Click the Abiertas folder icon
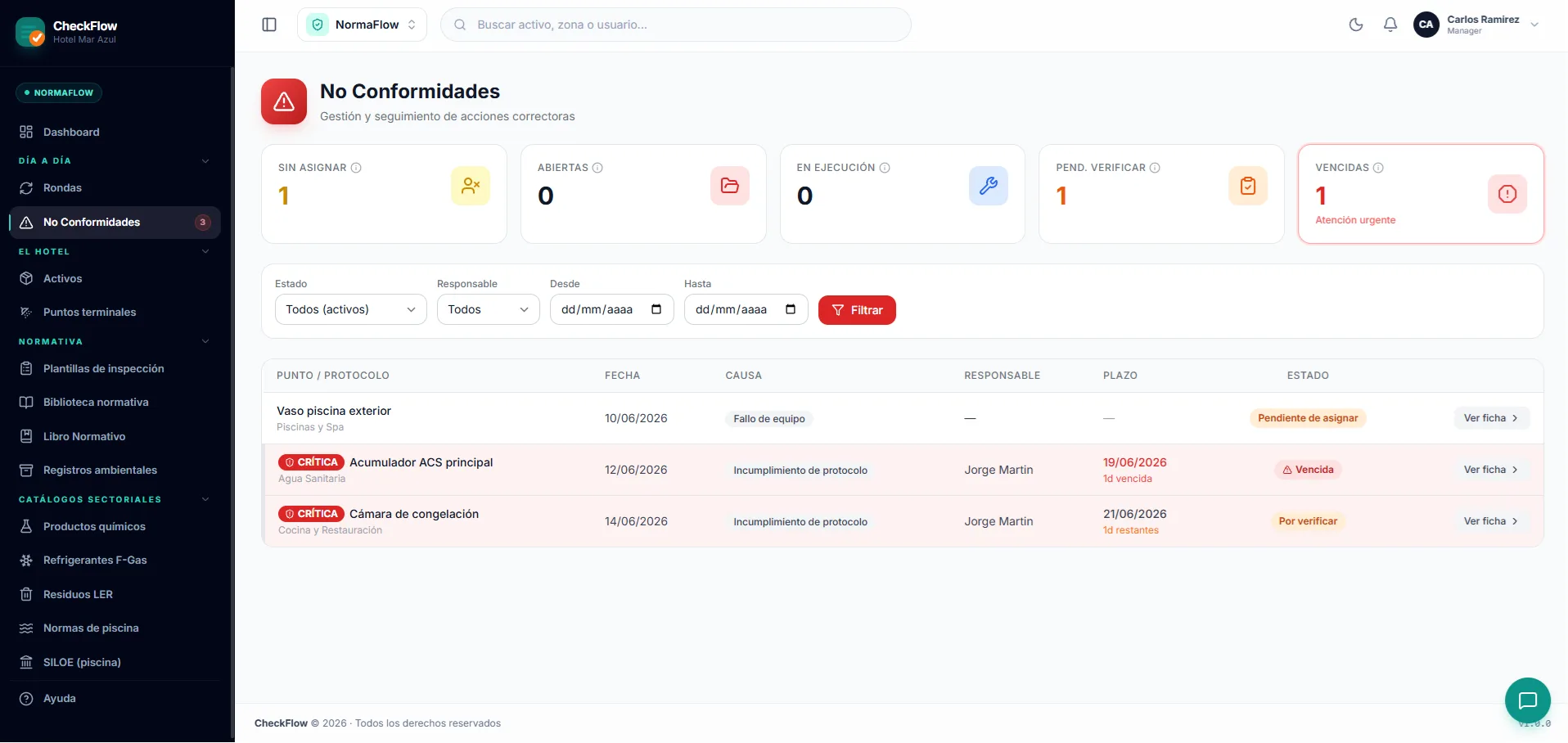This screenshot has height=743, width=1568. coord(729,186)
